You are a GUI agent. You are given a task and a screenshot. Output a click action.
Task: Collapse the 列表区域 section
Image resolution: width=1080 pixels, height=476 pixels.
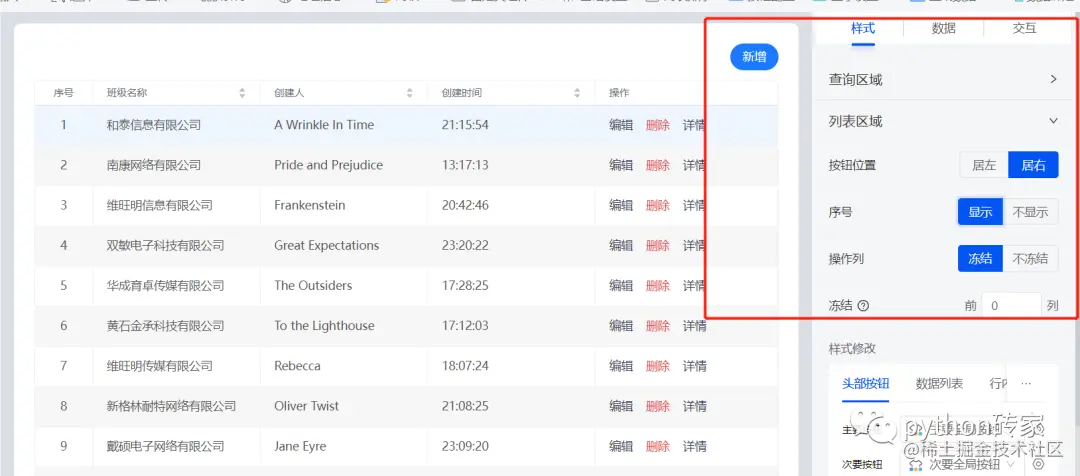[x=942, y=121]
